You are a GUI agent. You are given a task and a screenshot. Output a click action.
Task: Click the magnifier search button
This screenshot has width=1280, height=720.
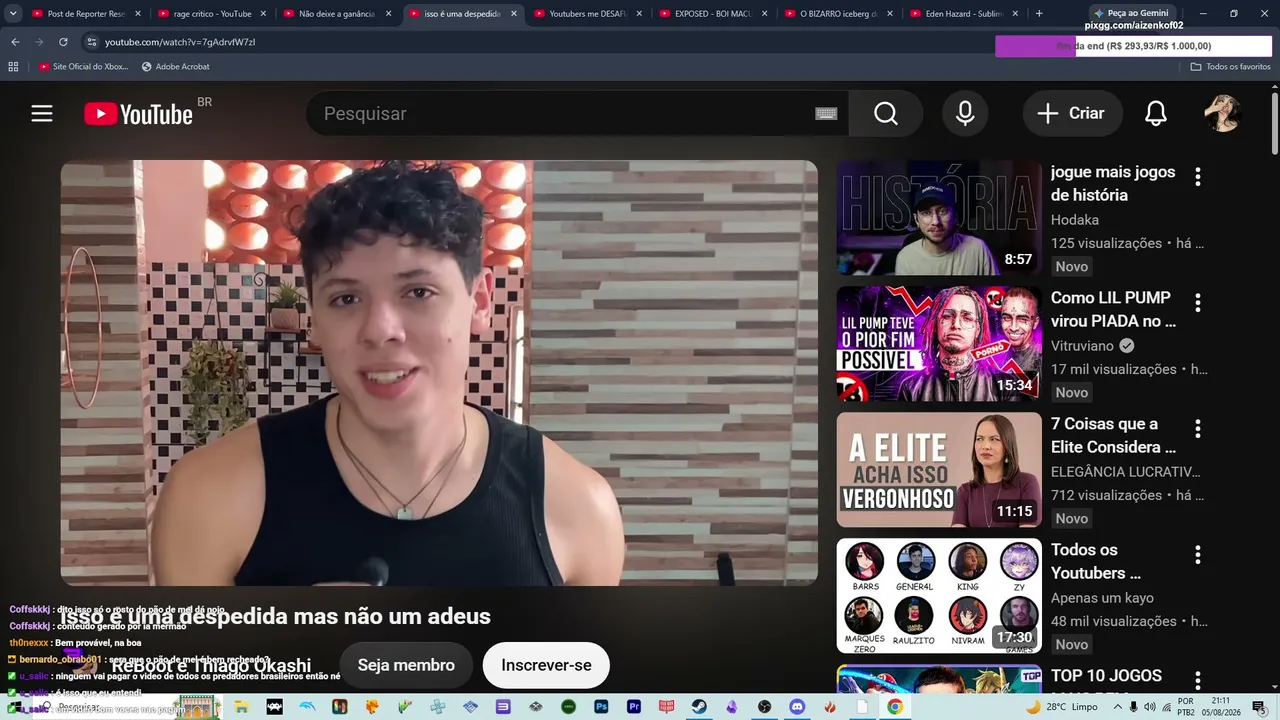pos(886,114)
